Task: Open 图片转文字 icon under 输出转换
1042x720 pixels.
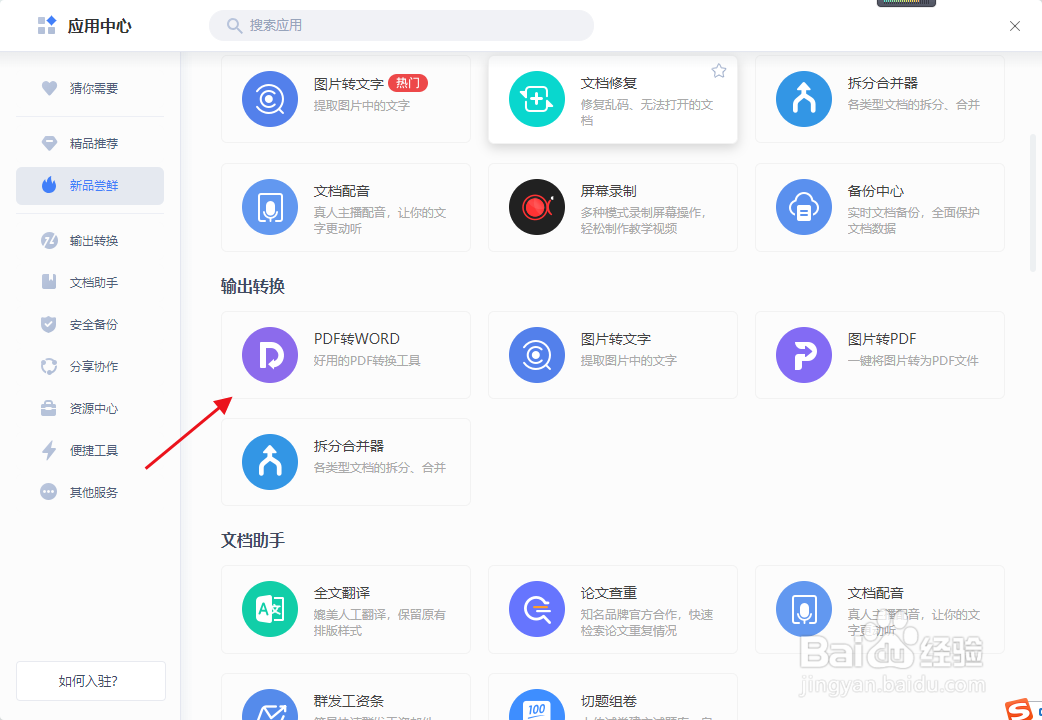Action: click(x=537, y=355)
